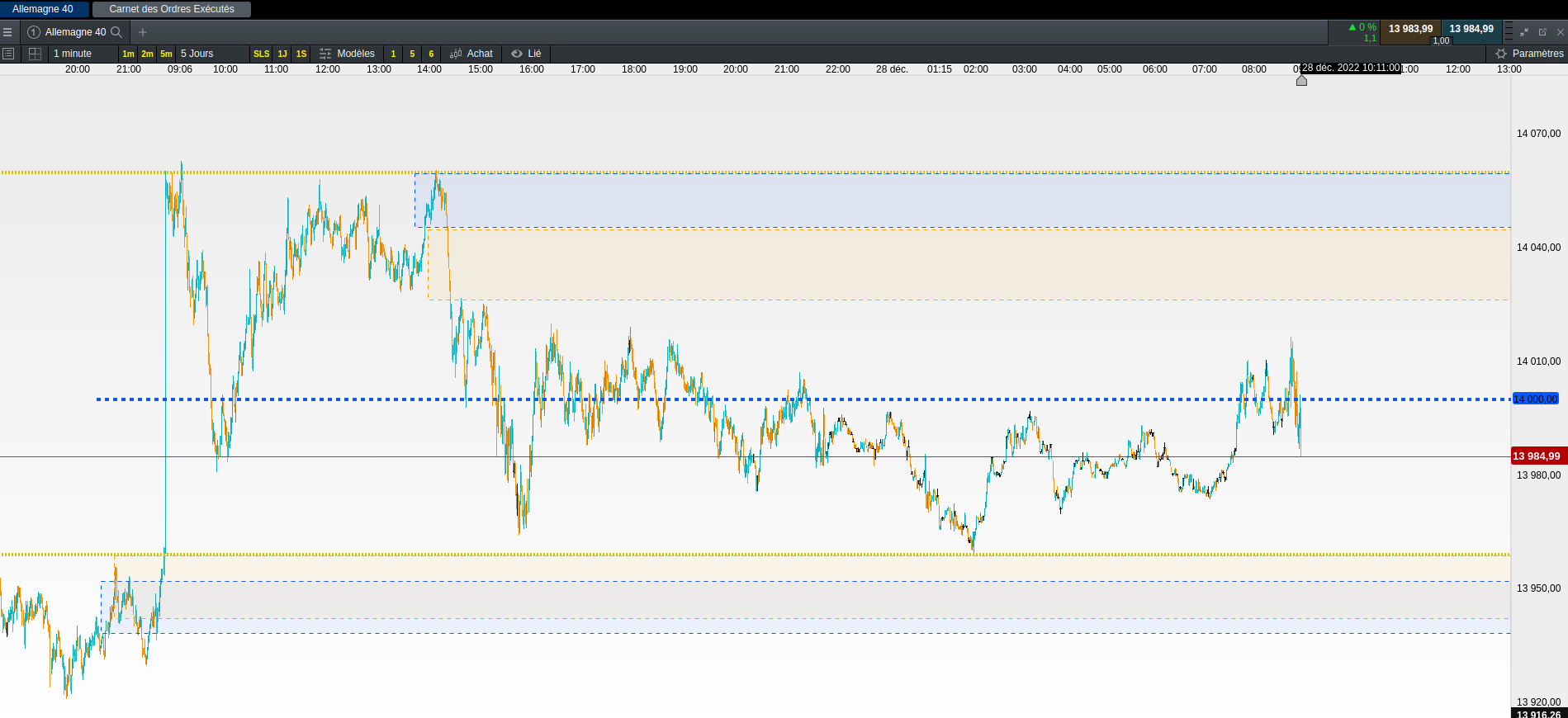Toggle the Lié eye link option

527,54
